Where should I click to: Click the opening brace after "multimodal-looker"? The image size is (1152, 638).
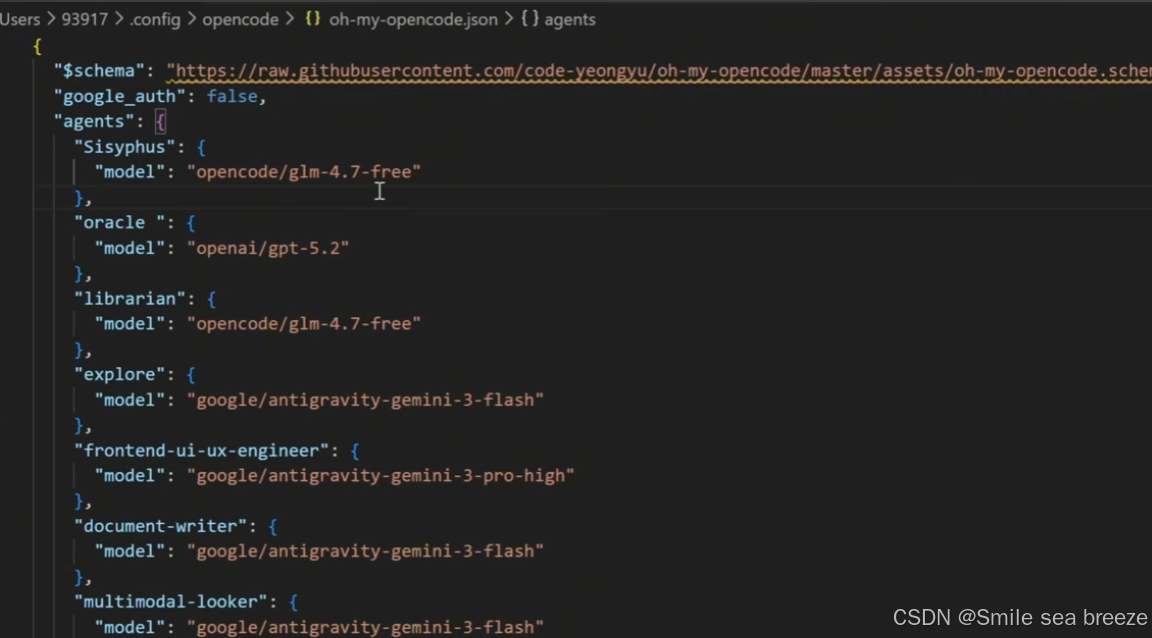tap(293, 602)
